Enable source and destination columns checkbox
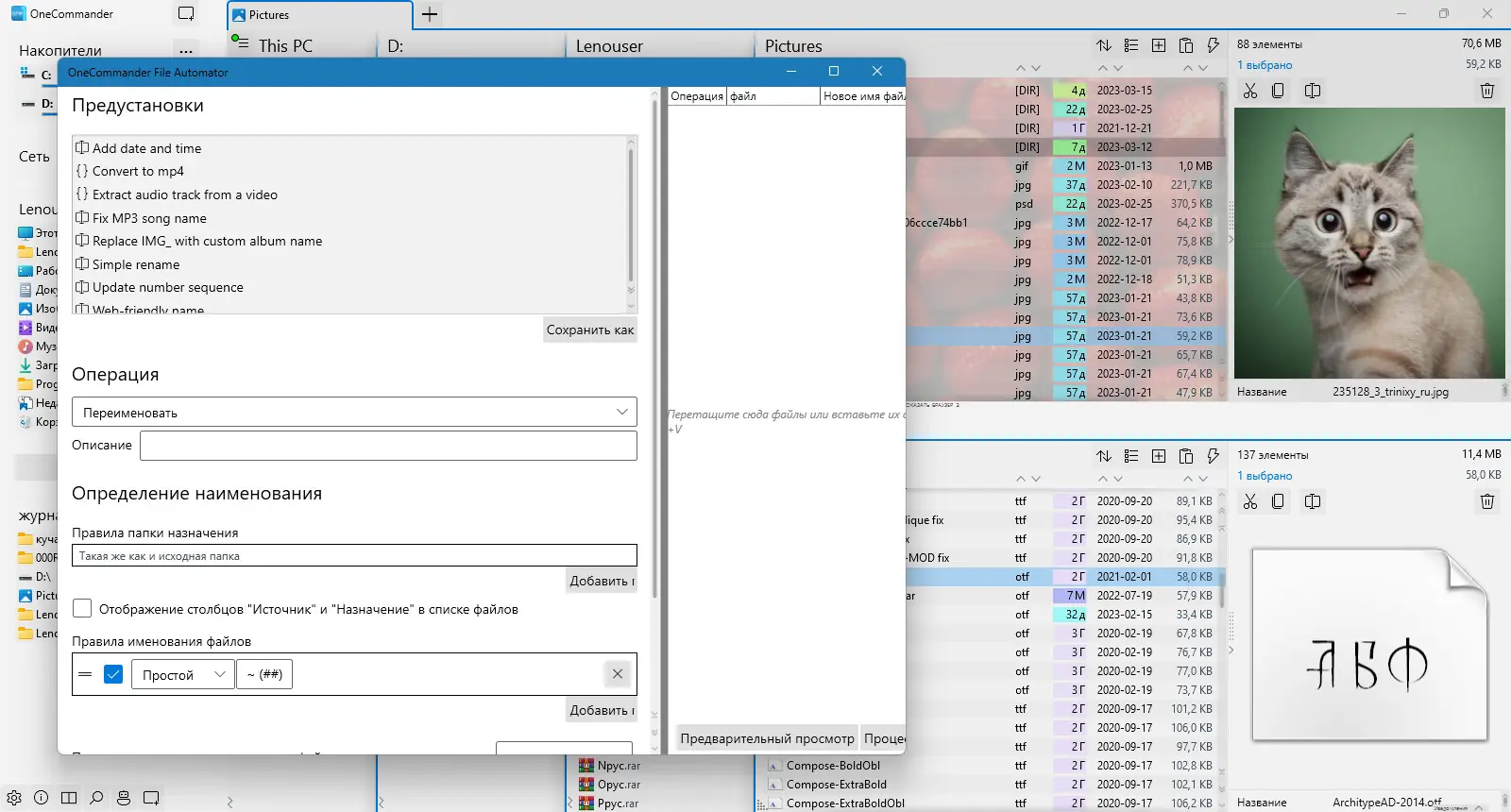The height and width of the screenshot is (812, 1511). coord(82,609)
